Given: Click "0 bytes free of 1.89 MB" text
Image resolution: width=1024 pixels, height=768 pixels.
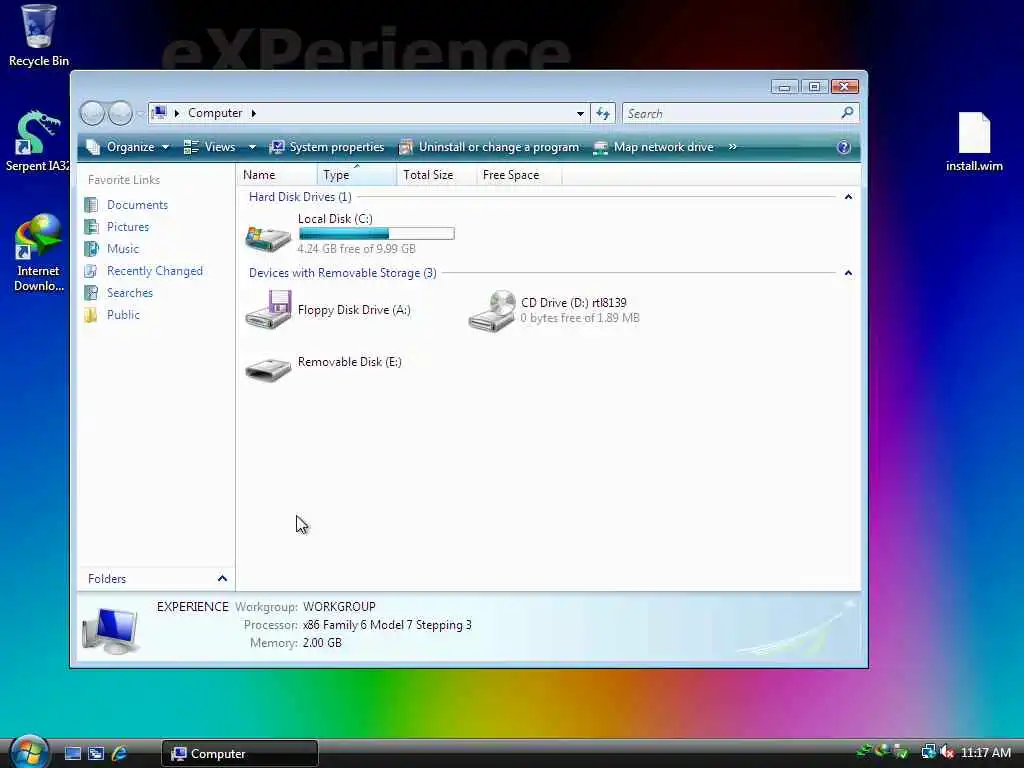Looking at the screenshot, I should coord(580,318).
